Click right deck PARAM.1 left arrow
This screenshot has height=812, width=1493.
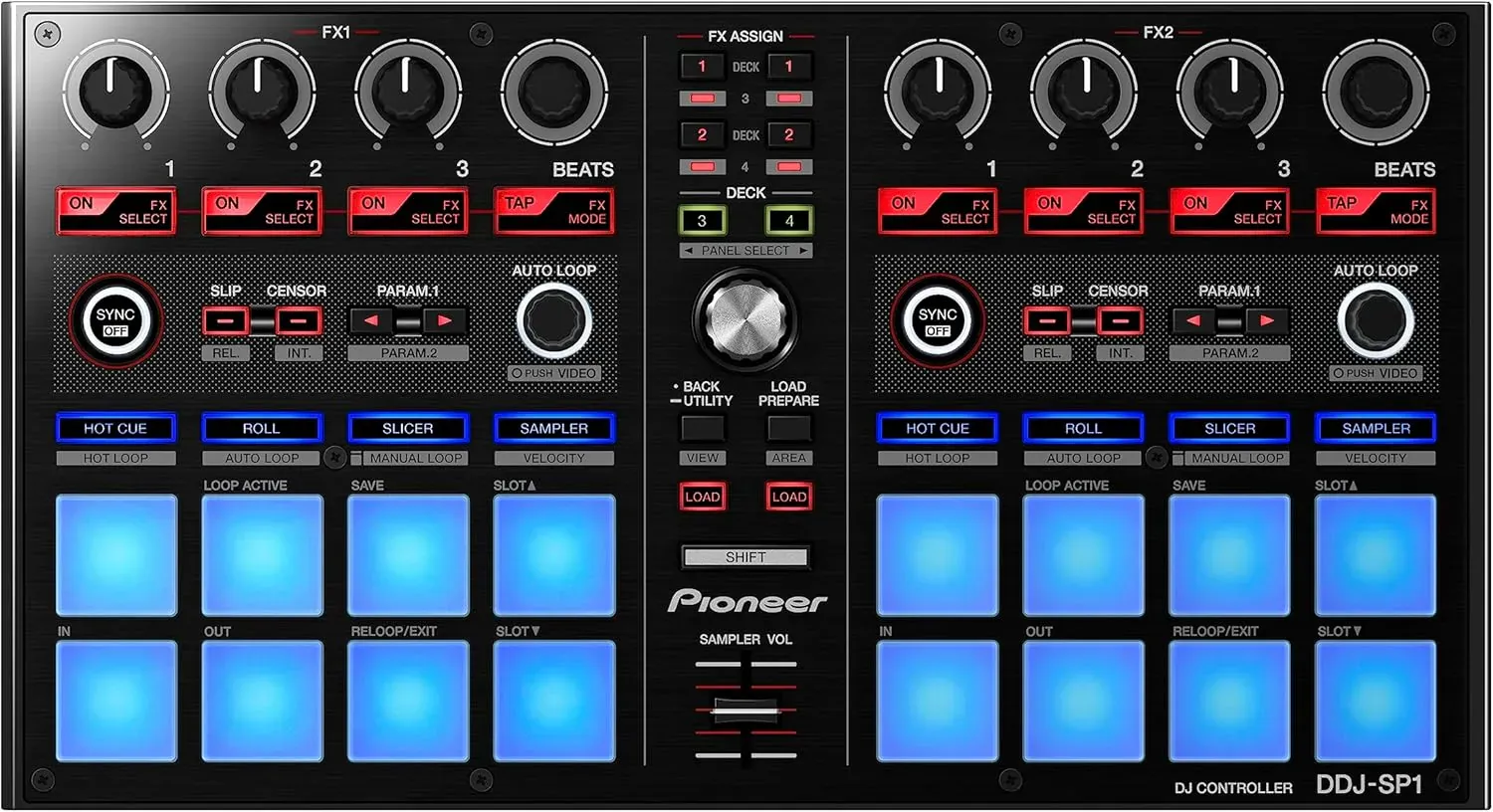pyautogui.click(x=1193, y=321)
